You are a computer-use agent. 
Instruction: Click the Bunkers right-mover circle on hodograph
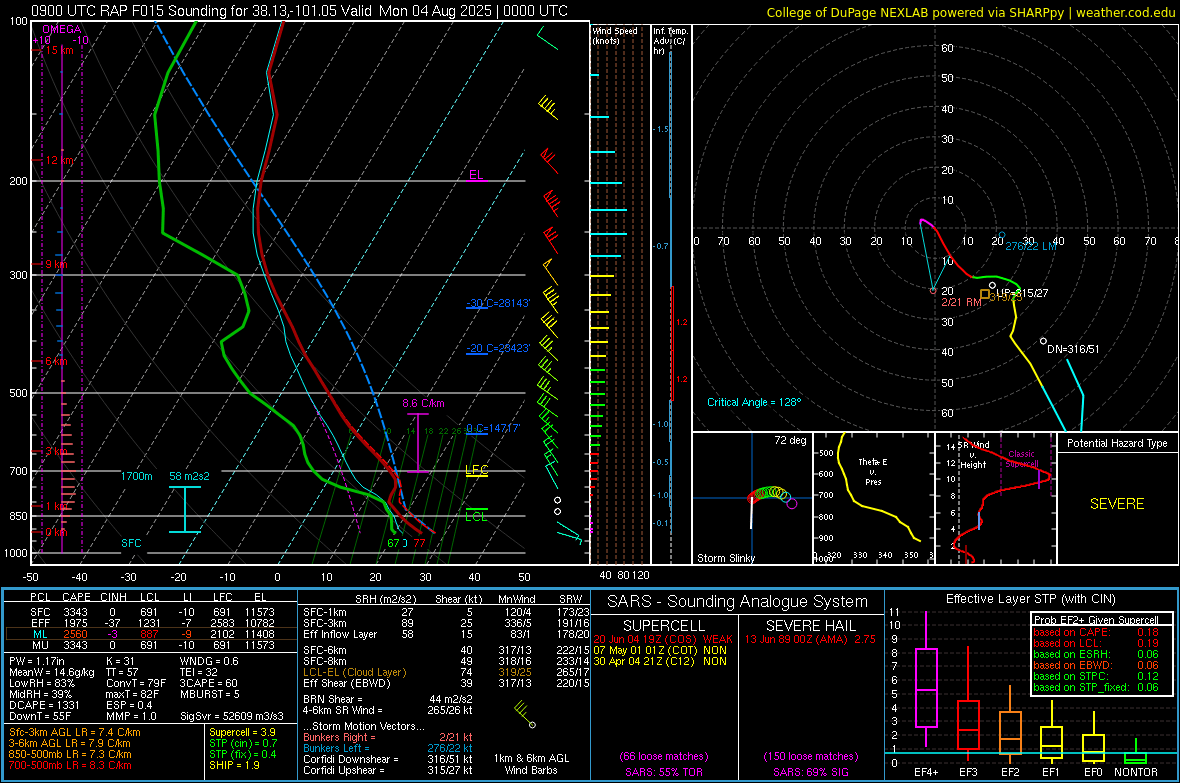(x=933, y=291)
